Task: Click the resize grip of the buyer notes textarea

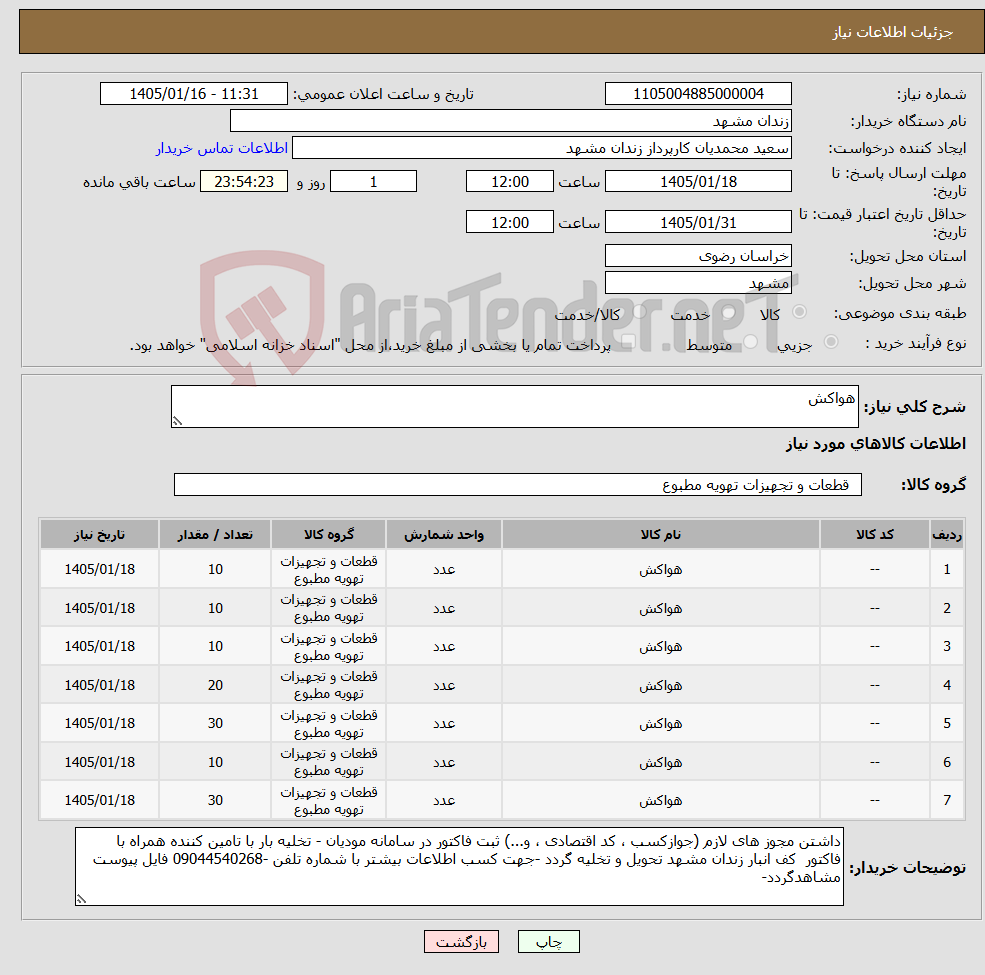Action: [81, 900]
